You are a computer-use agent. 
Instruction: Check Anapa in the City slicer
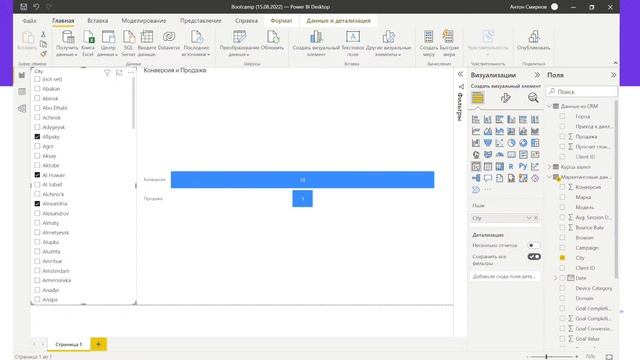(x=37, y=299)
